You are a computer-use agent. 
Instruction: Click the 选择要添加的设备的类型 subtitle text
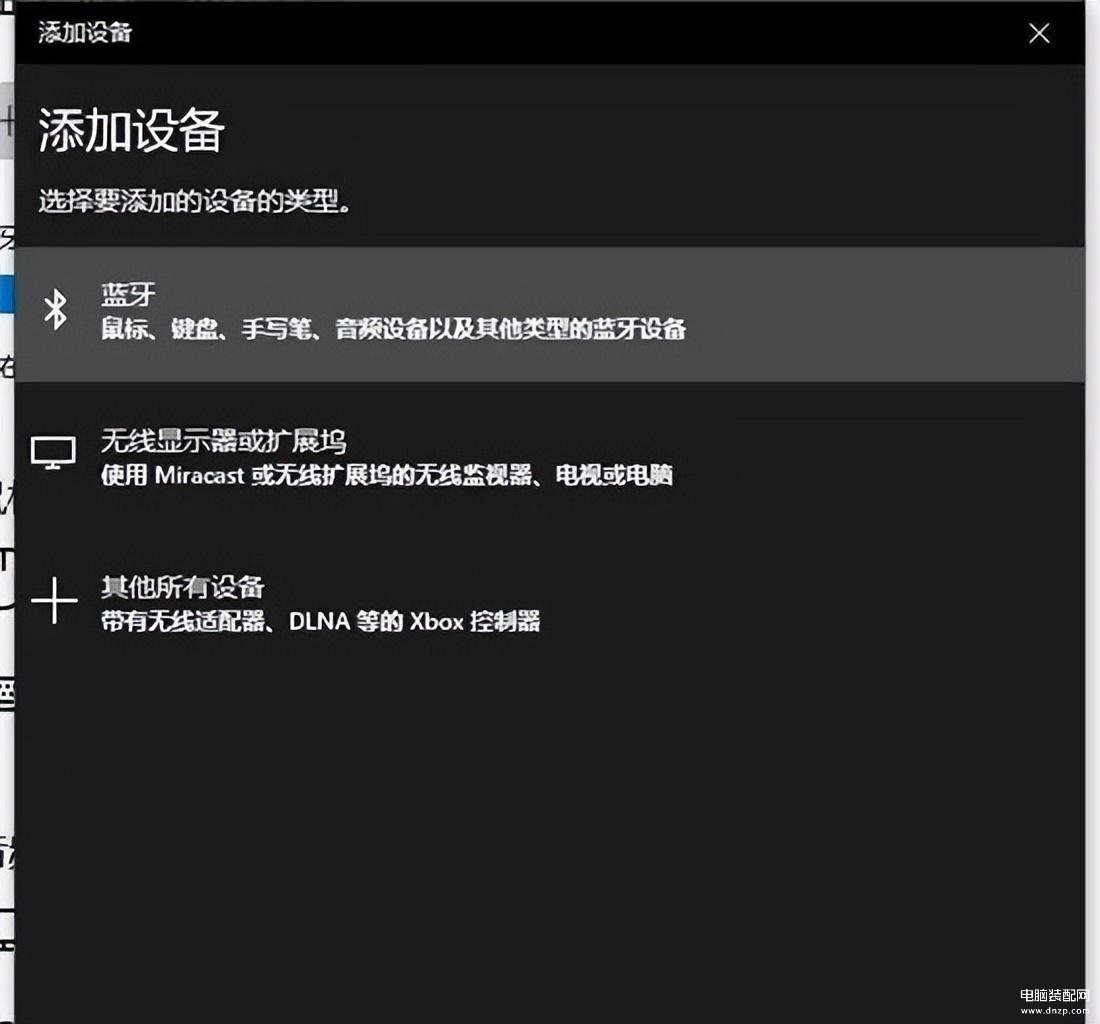[195, 201]
